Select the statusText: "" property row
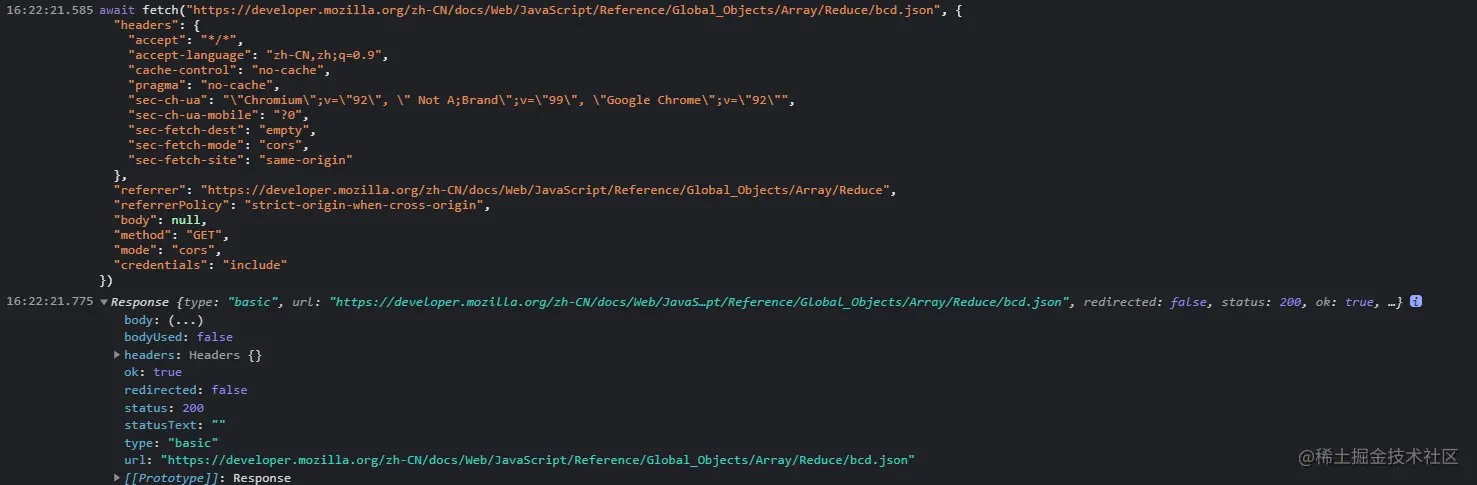Screen dimensions: 1477x485 pyautogui.click(x=175, y=425)
